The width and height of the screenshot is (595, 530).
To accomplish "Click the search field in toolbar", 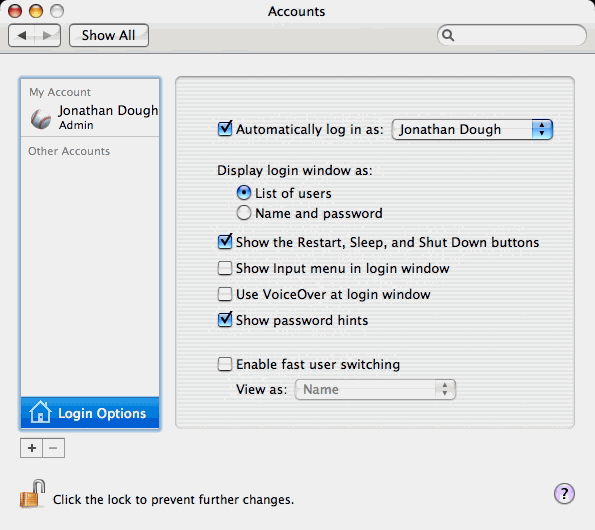I will (x=512, y=35).
